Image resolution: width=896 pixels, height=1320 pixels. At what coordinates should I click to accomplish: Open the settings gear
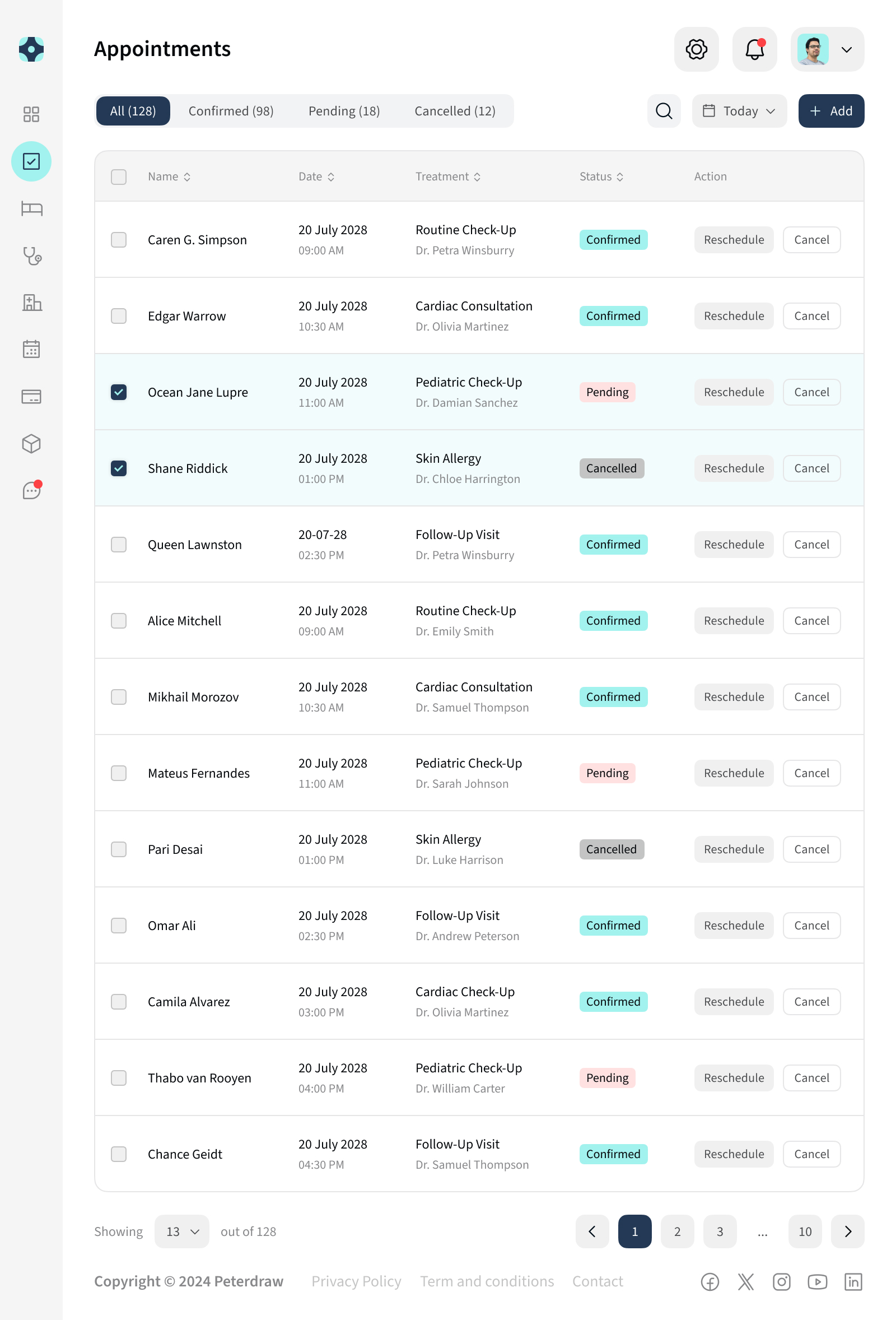click(x=696, y=49)
